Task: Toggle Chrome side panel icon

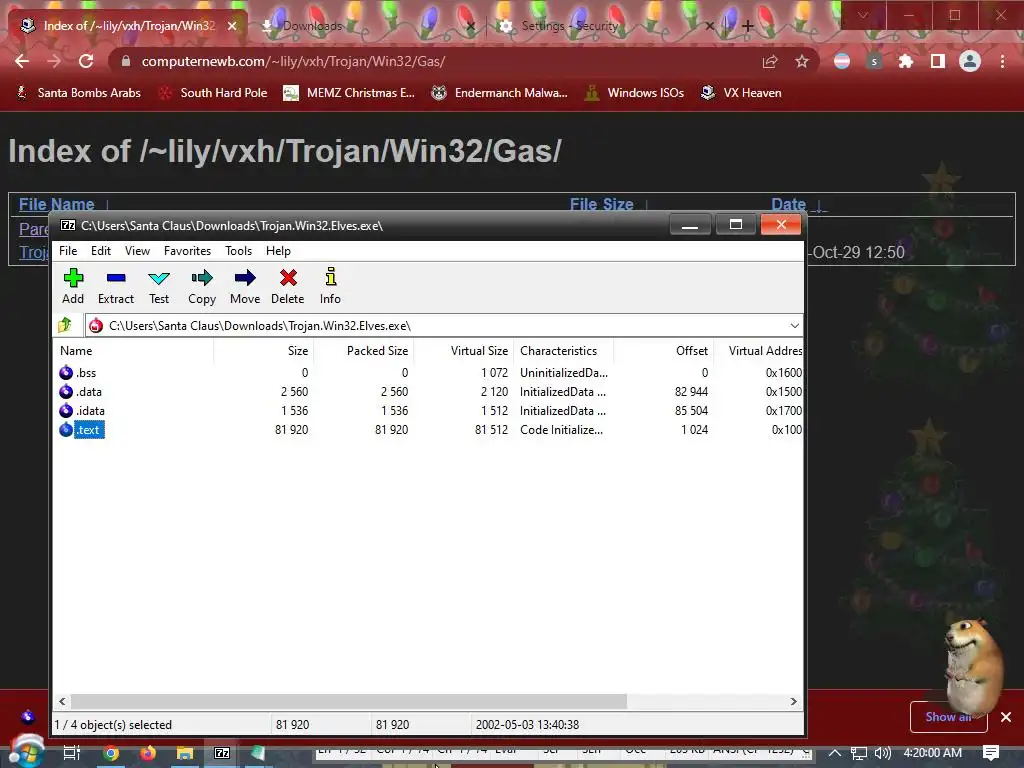Action: pos(938,61)
